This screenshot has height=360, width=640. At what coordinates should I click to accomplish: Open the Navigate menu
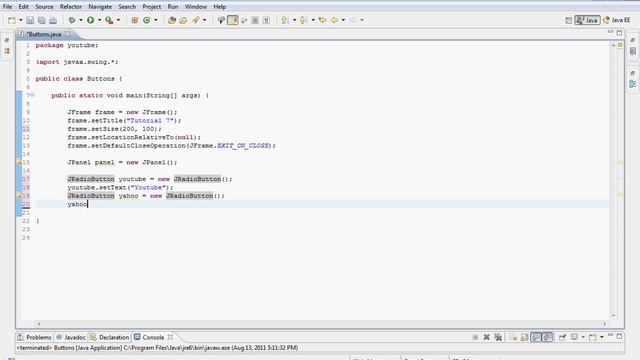(x=100, y=7)
